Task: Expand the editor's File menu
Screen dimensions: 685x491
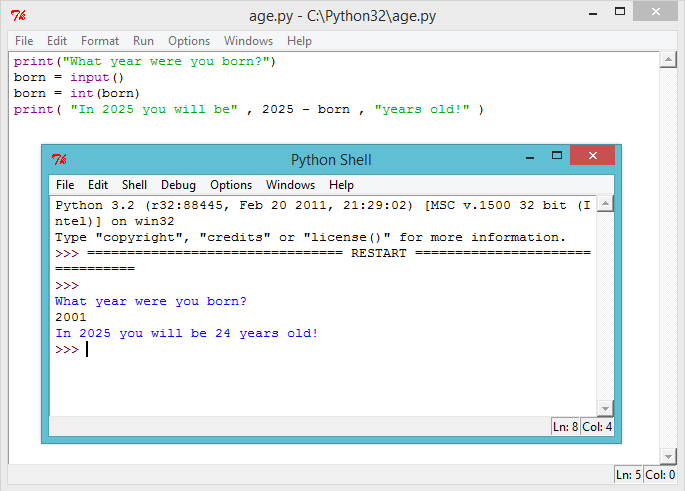Action: (24, 41)
